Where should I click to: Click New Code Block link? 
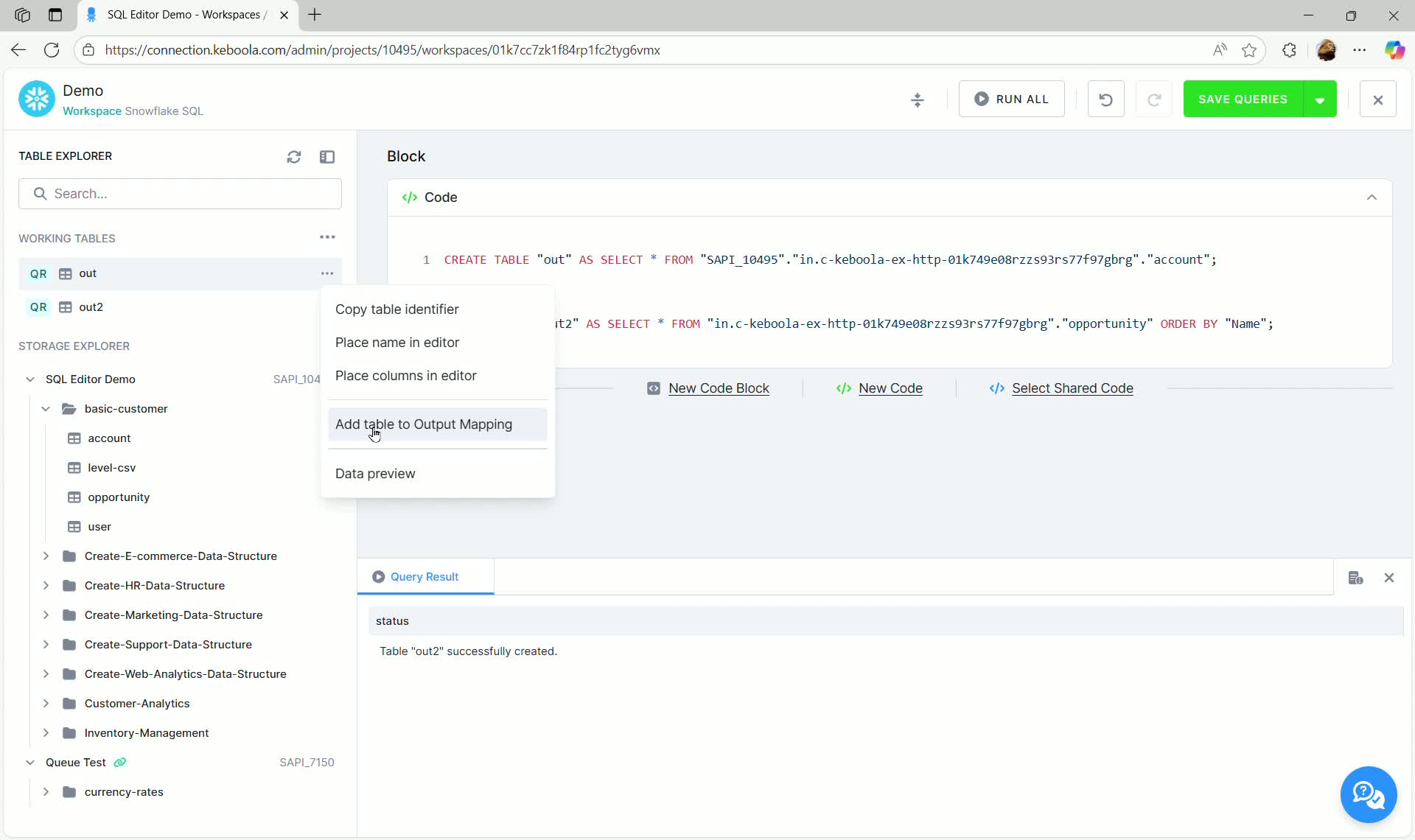click(719, 388)
